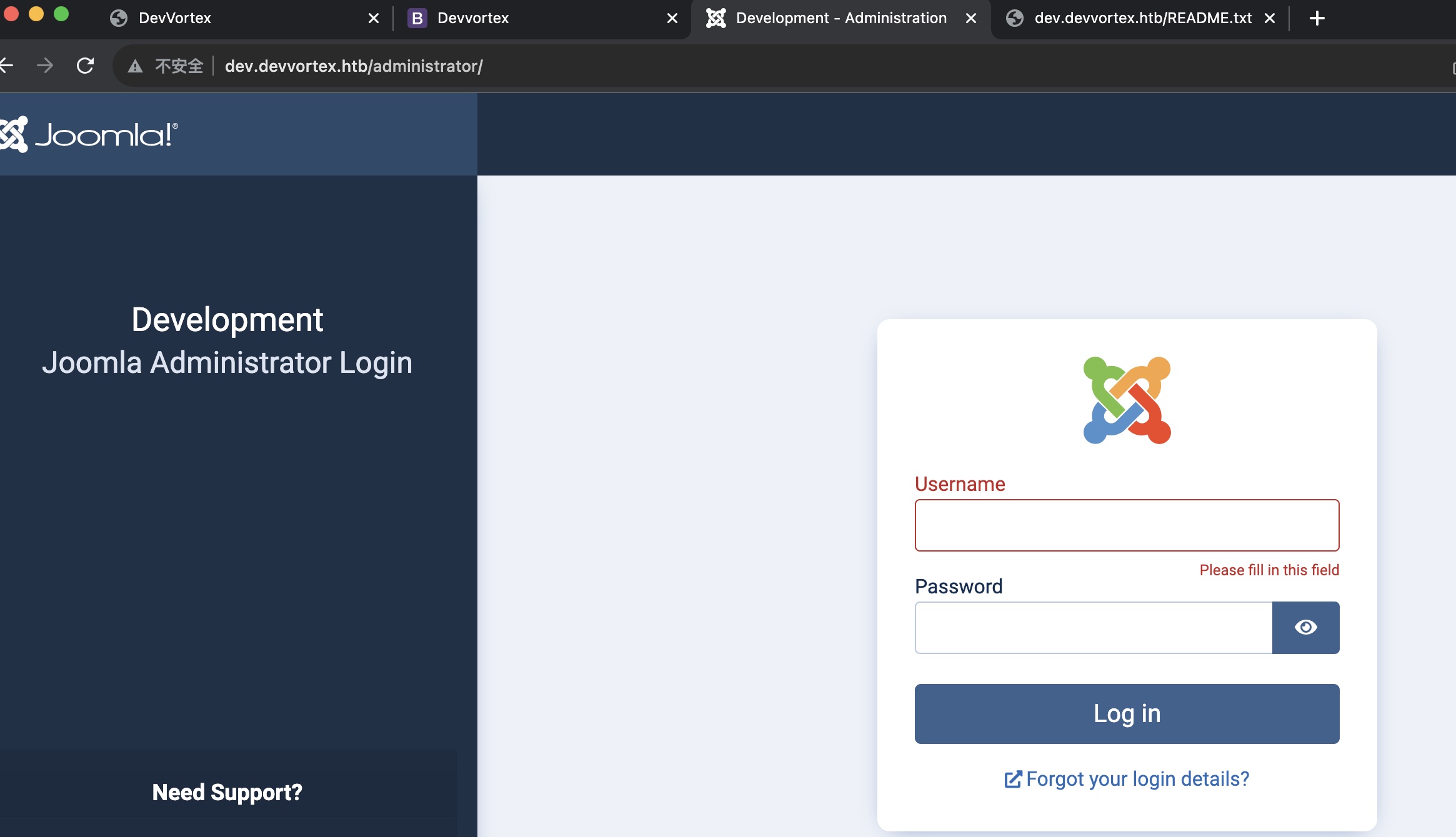
Task: Focus the Password input field
Action: [x=1093, y=628]
